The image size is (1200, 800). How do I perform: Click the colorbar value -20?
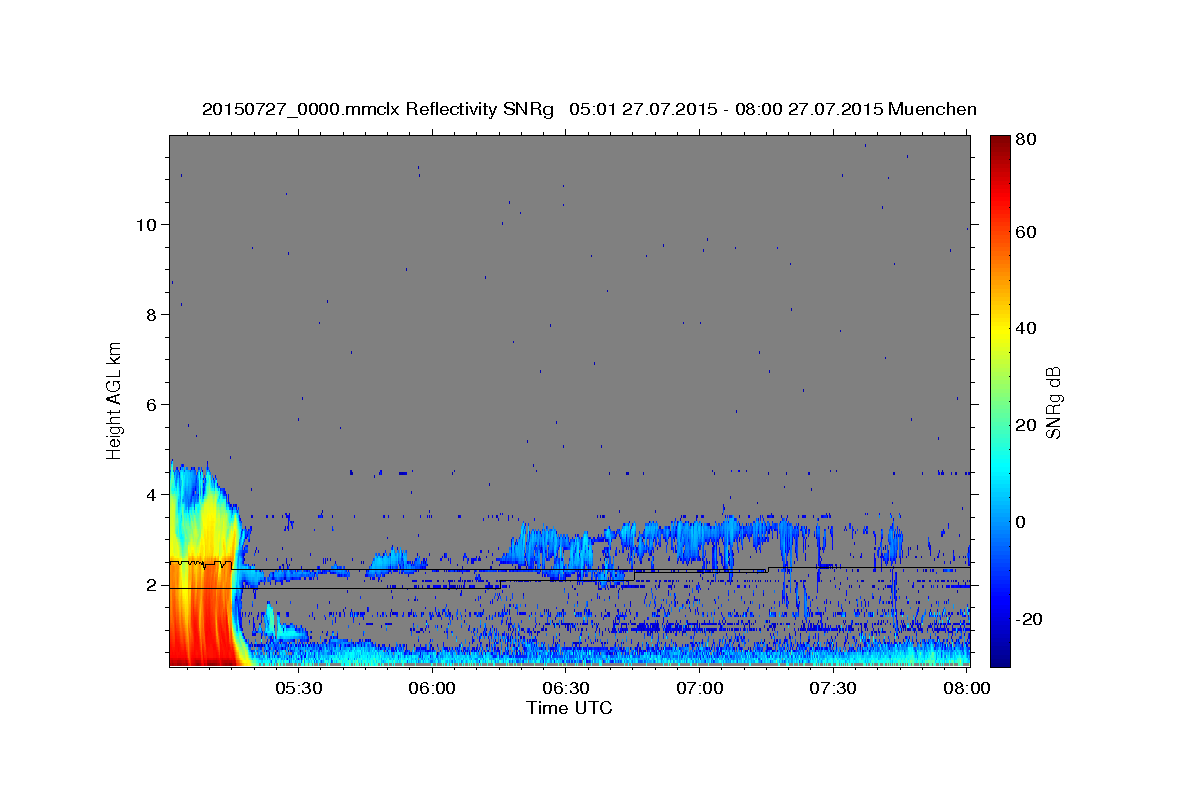[x=1030, y=619]
